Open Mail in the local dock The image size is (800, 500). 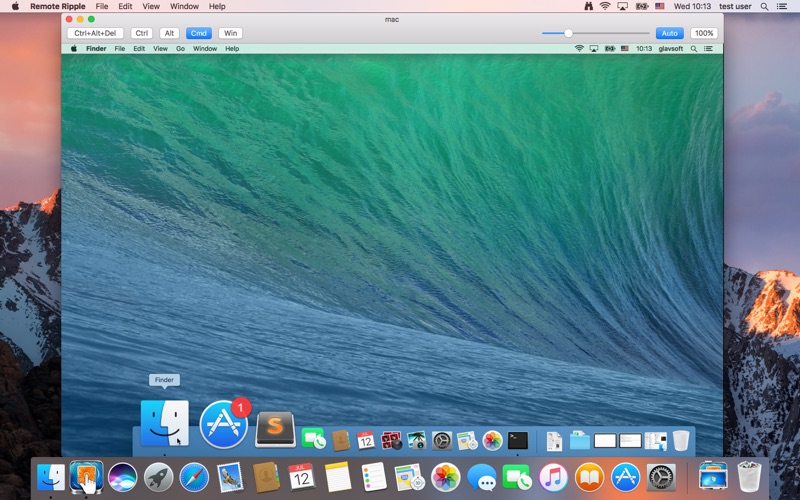coord(230,478)
